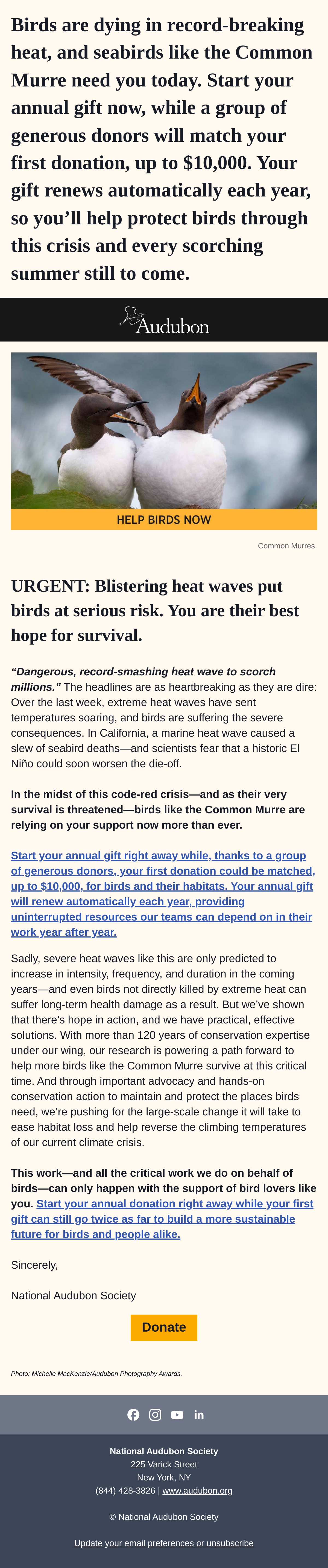
Task: Click the Michelle MacKenzie photo credit line
Action: pos(97,1373)
